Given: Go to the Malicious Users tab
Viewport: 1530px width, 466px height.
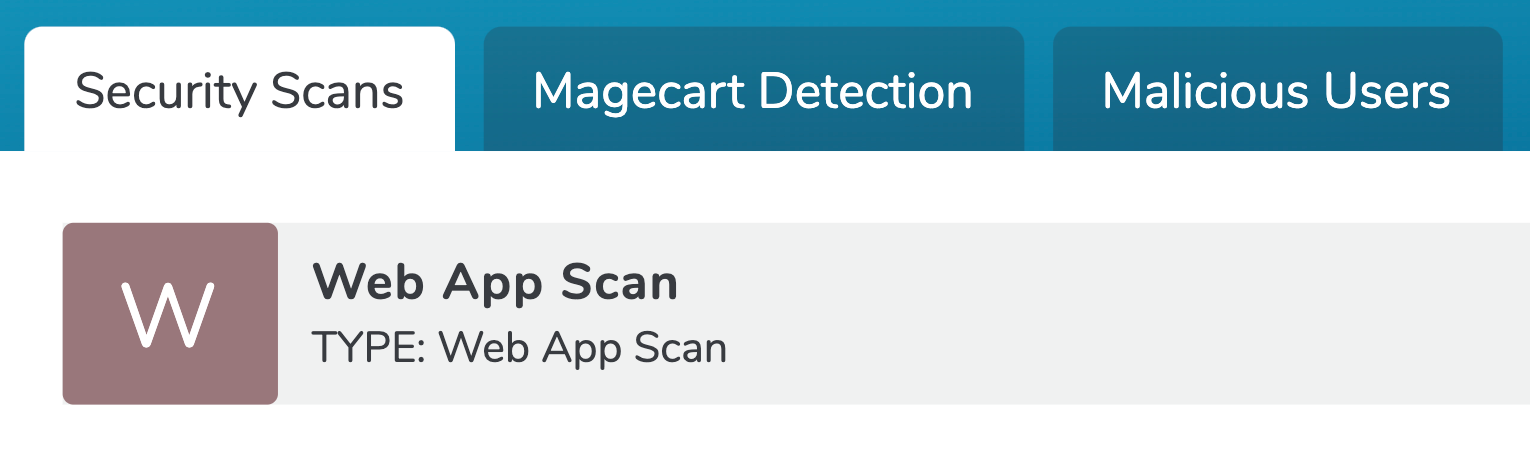Looking at the screenshot, I should (x=1277, y=89).
